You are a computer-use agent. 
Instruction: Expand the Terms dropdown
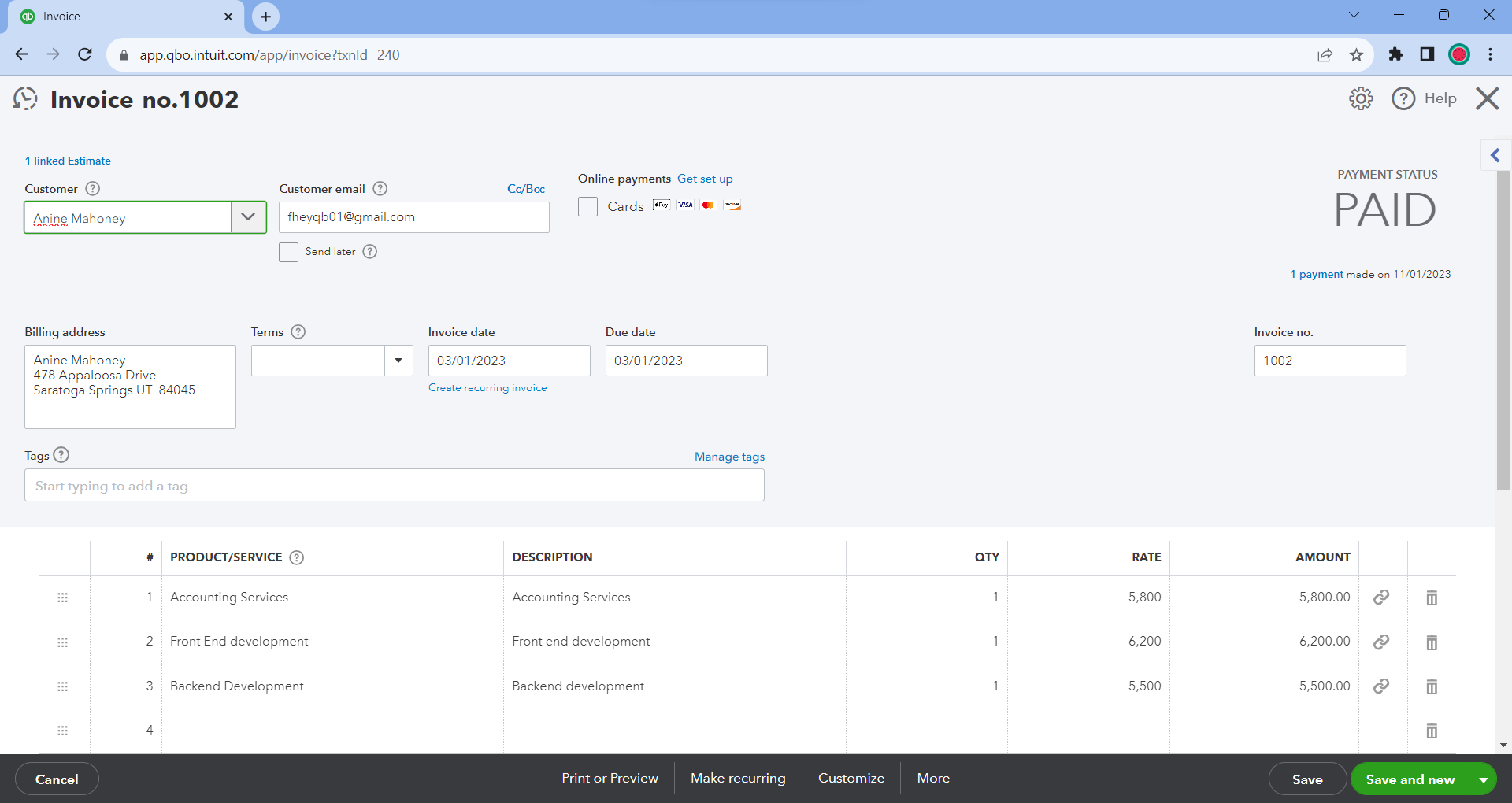(398, 361)
